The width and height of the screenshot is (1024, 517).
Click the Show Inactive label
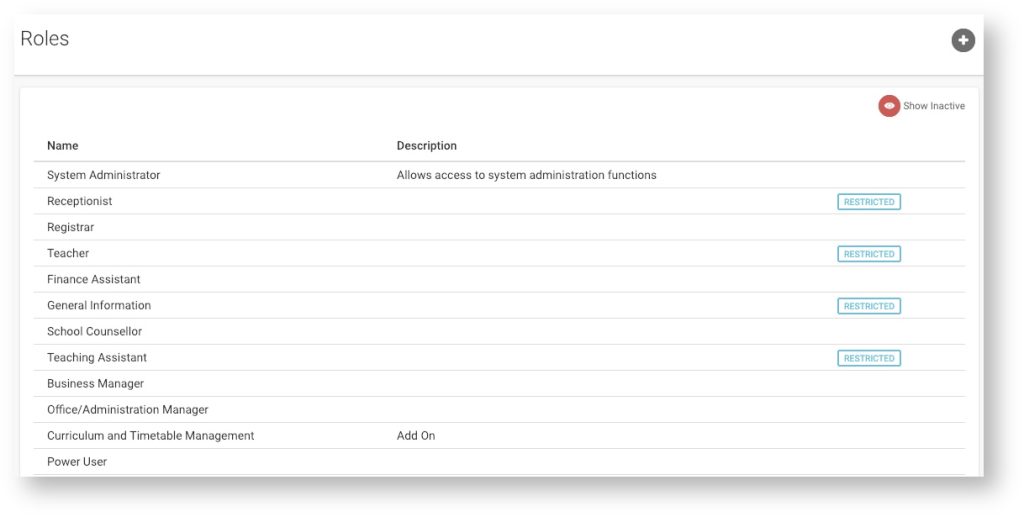click(x=934, y=106)
